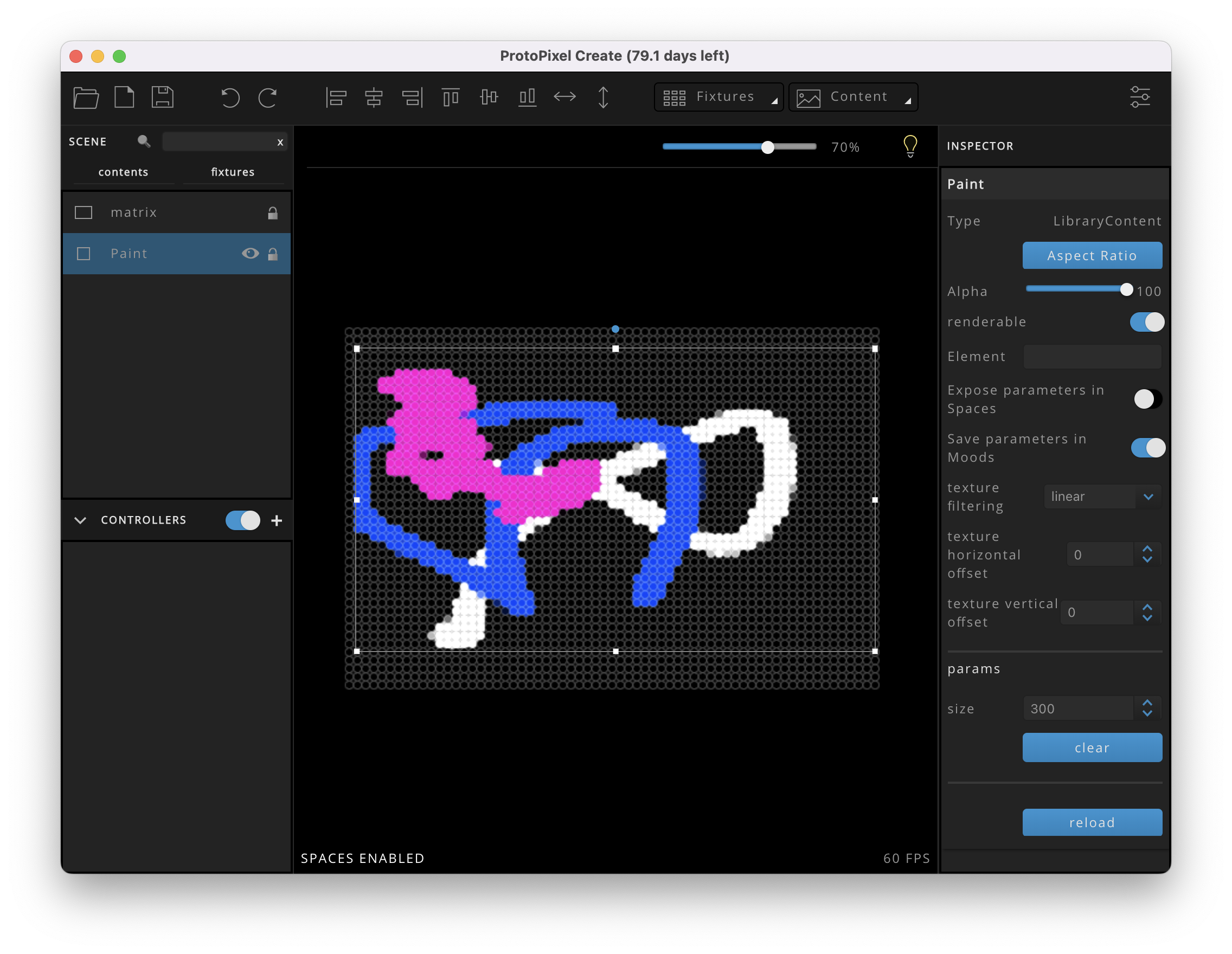Click the LibraryContent type value
Screen dimensions: 1232x954
point(1107,221)
